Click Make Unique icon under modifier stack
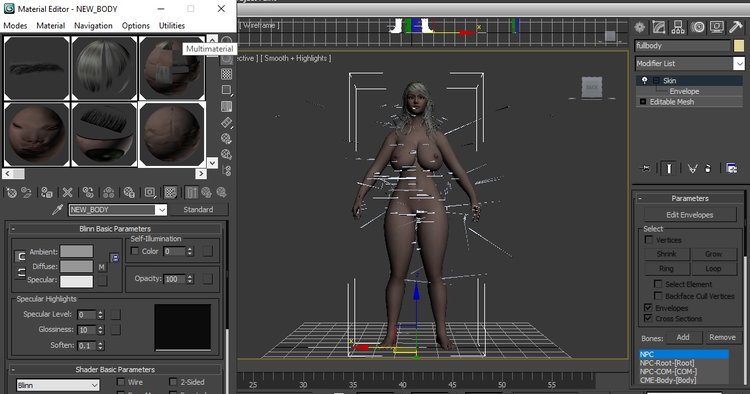This screenshot has width=750, height=394. tap(692, 168)
